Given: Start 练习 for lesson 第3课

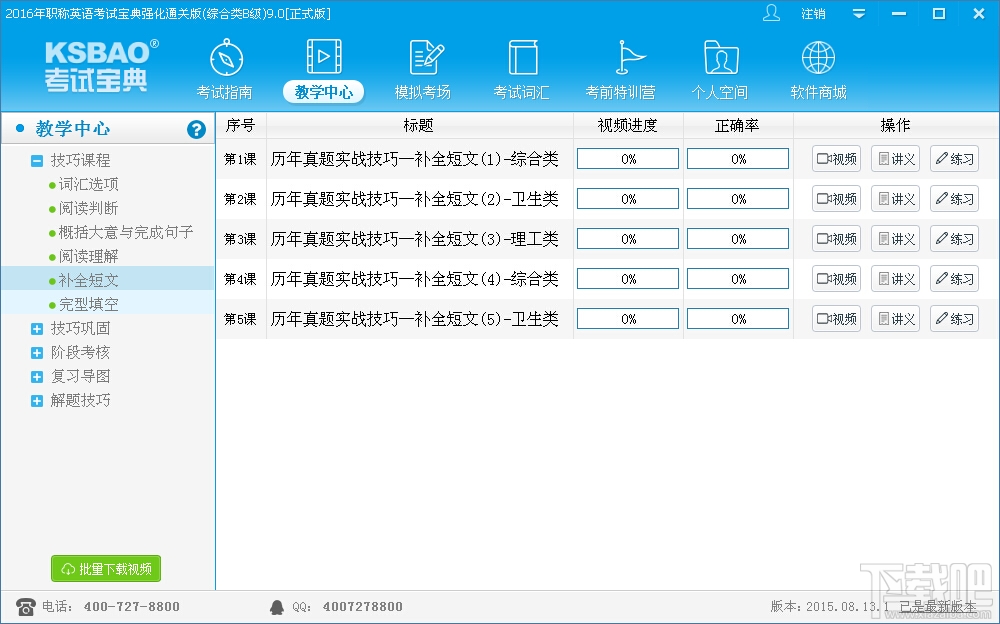Looking at the screenshot, I should pos(954,239).
